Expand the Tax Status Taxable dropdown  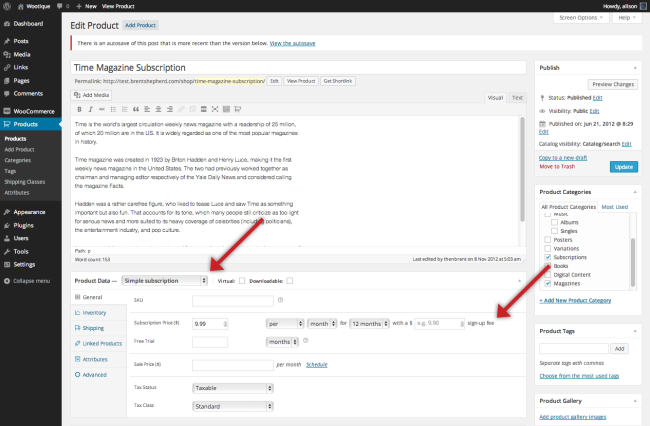pyautogui.click(x=231, y=387)
